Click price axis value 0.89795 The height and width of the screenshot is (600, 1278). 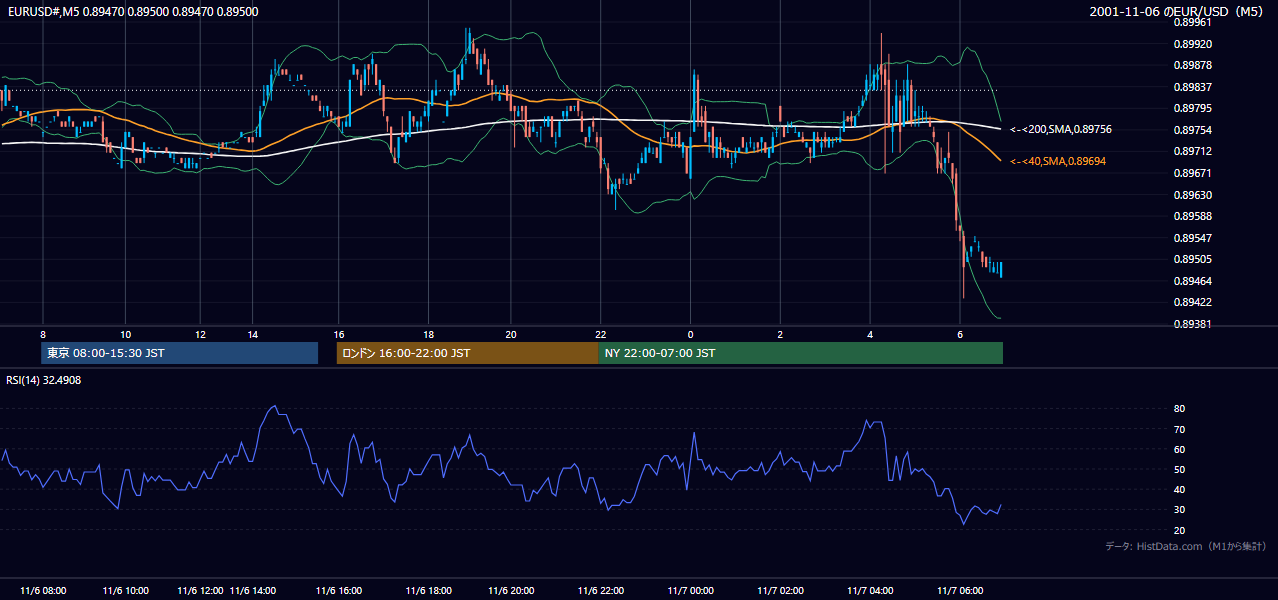pyautogui.click(x=1192, y=108)
